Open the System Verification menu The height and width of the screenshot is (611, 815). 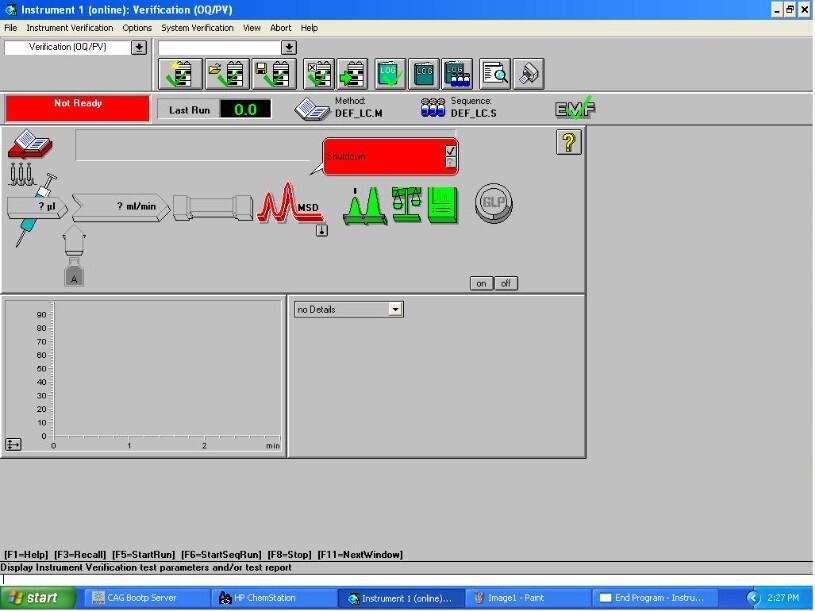pos(197,28)
